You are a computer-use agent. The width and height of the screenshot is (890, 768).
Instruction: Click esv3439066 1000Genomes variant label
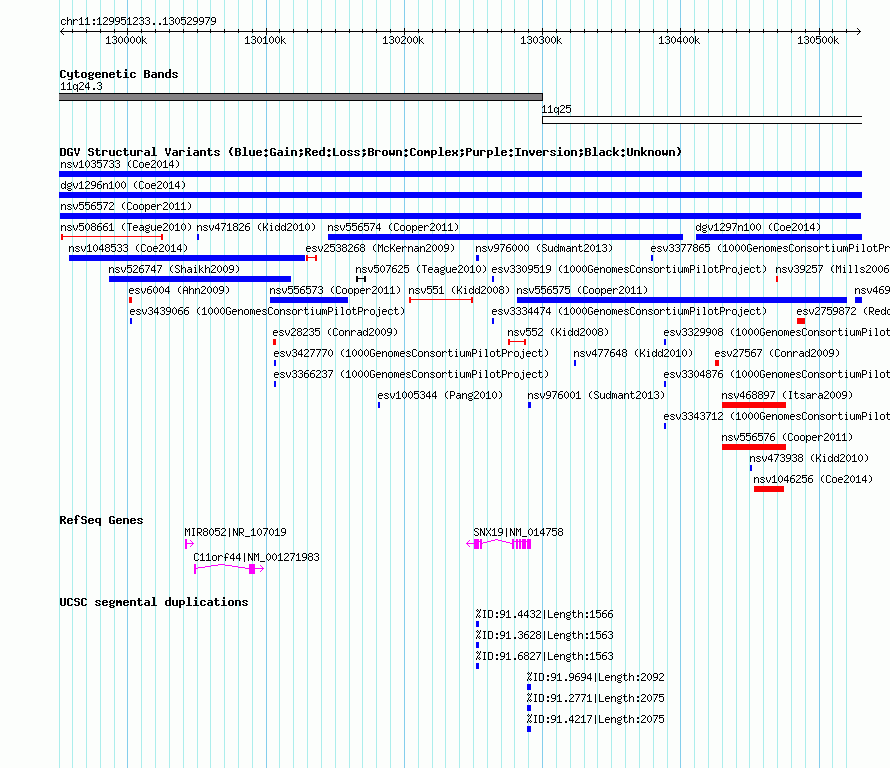[267, 312]
